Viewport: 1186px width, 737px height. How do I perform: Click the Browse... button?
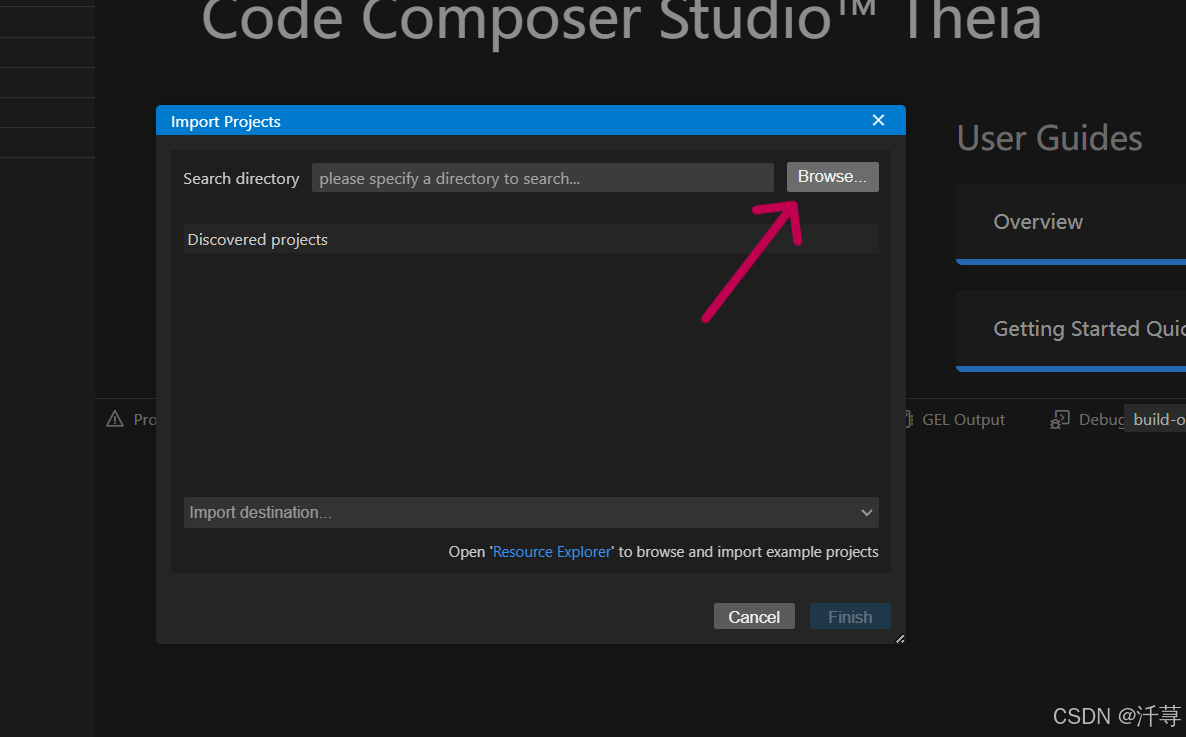832,177
